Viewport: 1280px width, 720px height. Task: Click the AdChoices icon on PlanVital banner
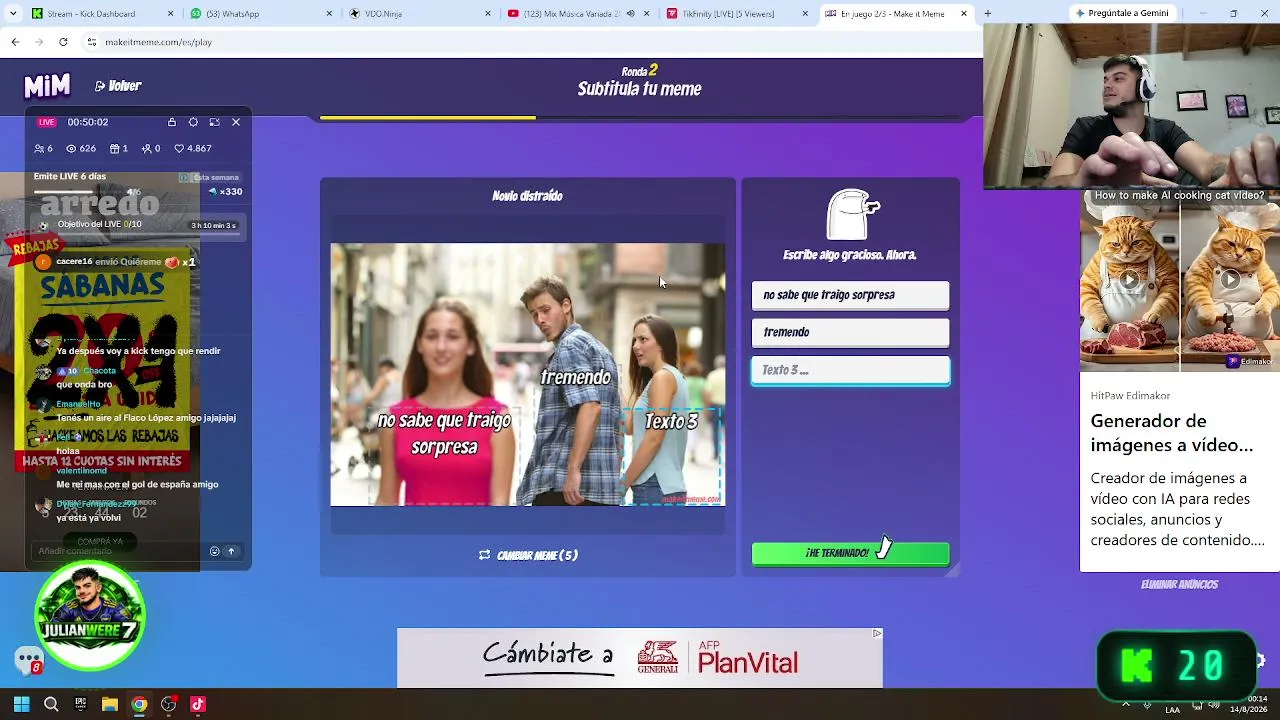tap(877, 633)
